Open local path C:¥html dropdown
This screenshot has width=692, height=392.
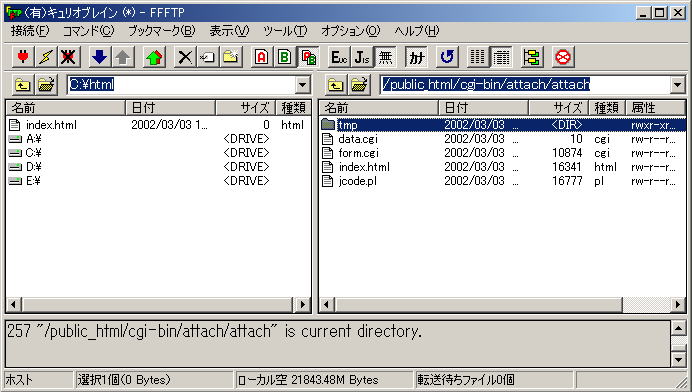click(303, 84)
